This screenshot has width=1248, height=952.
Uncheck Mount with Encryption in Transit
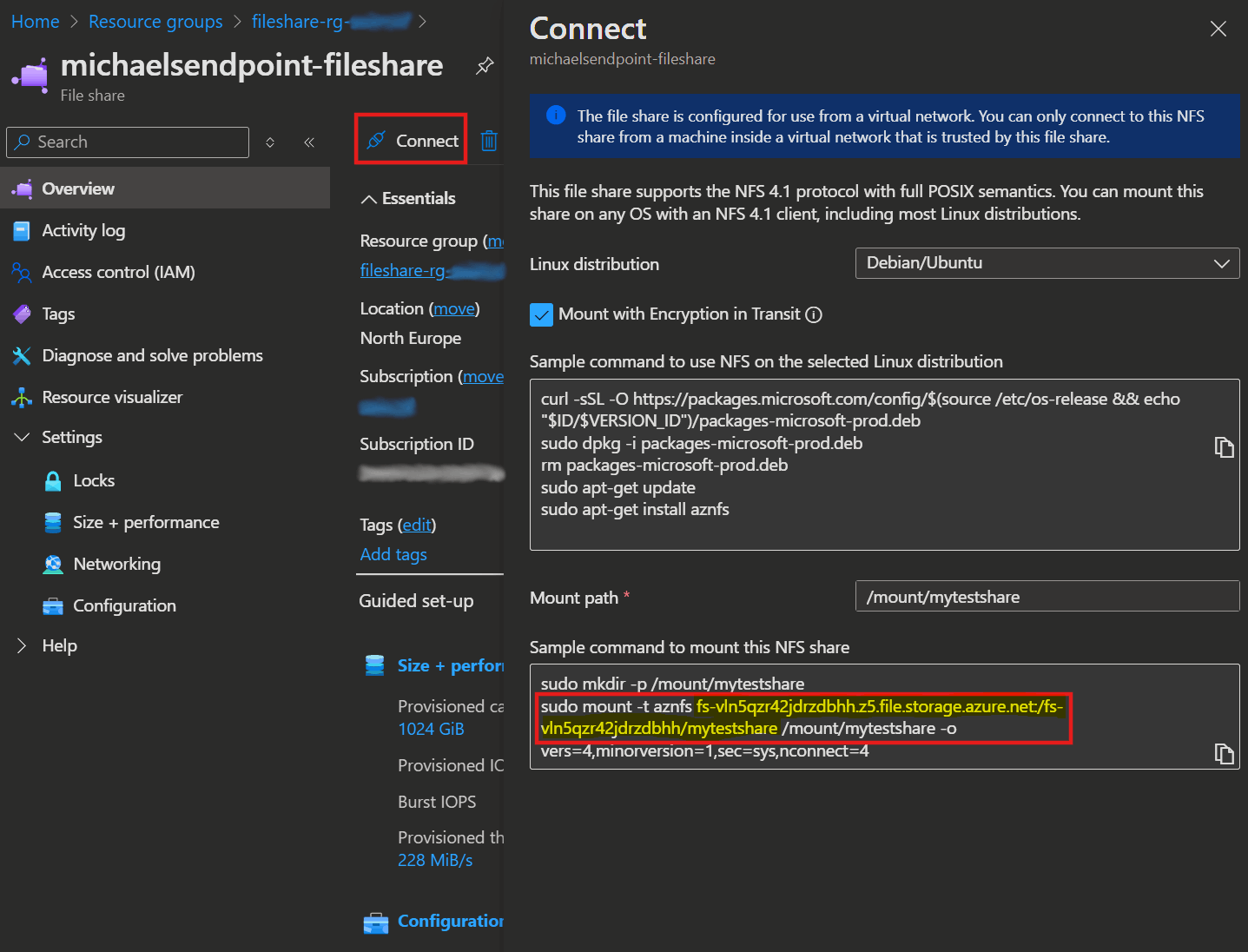pyautogui.click(x=541, y=314)
